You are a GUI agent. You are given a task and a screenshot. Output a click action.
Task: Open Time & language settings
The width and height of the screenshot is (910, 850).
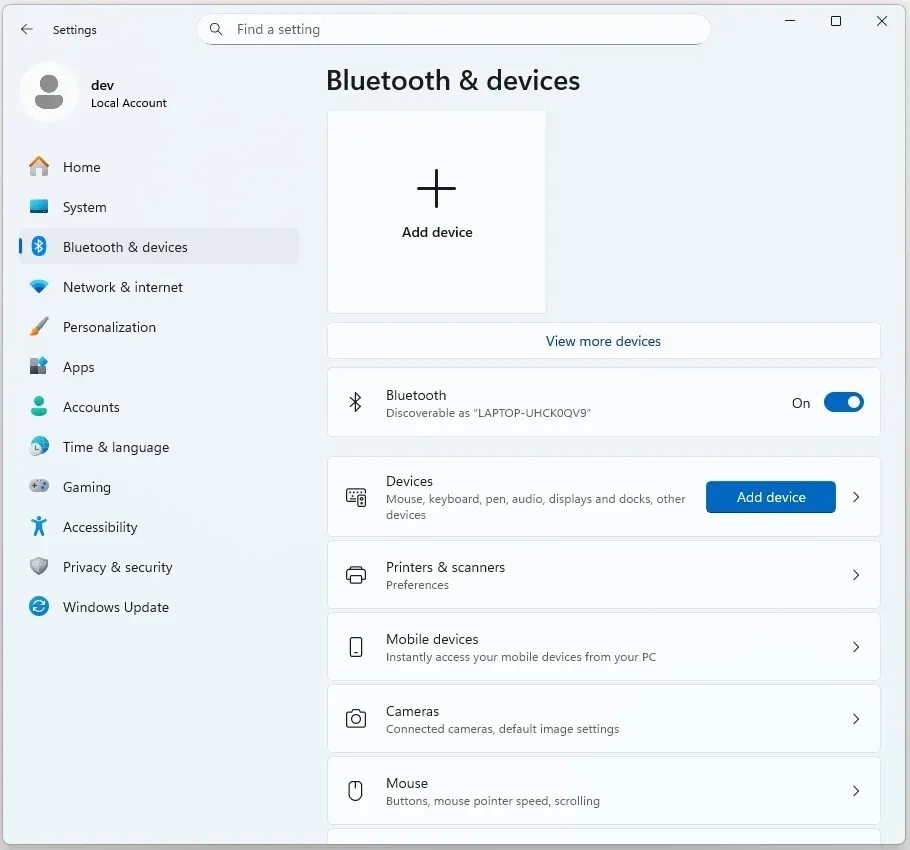pyautogui.click(x=159, y=447)
